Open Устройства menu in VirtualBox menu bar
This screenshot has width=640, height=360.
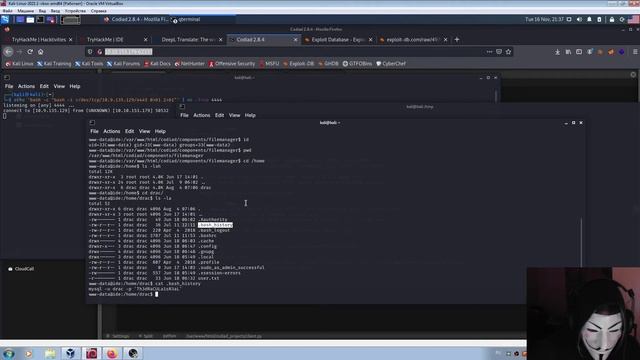pos(75,11)
